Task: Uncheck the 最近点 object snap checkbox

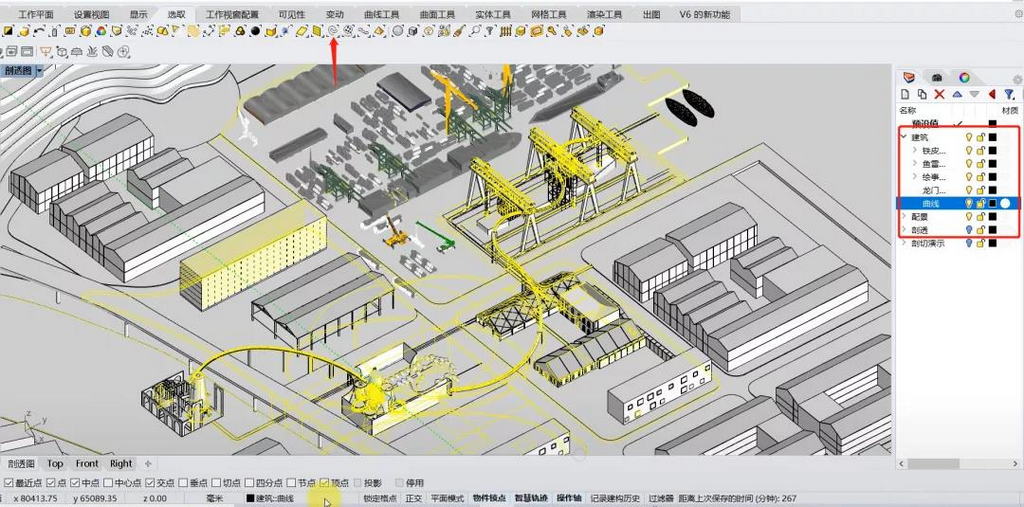Action: tap(9, 482)
